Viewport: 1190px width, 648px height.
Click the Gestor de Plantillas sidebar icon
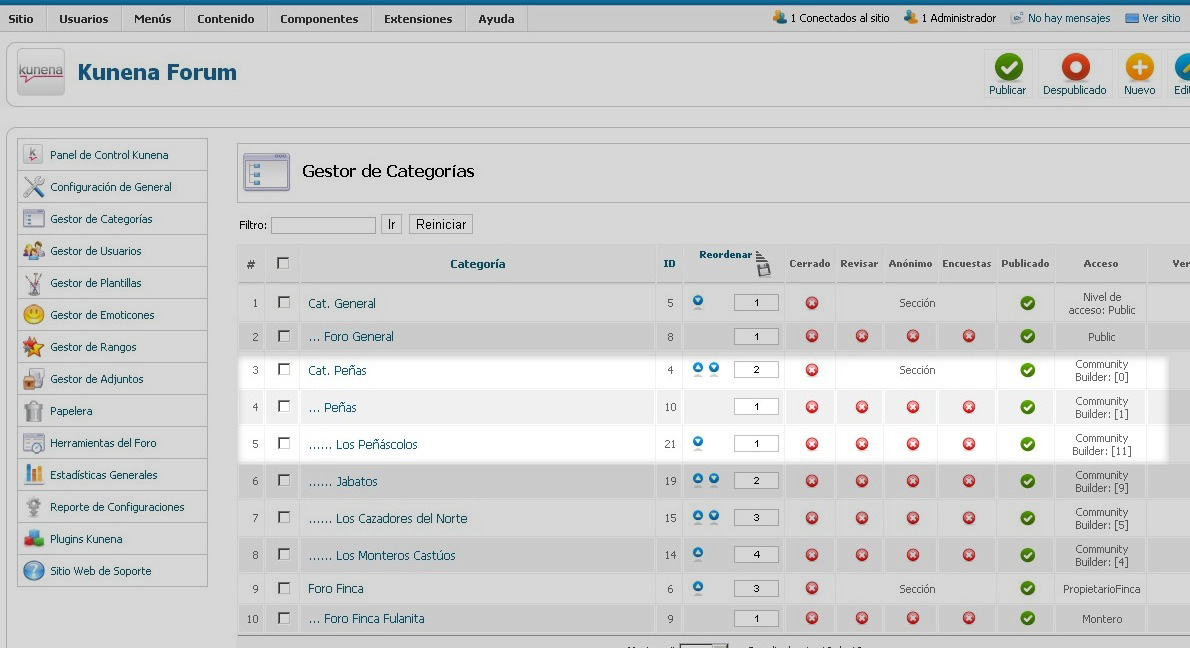[x=33, y=283]
